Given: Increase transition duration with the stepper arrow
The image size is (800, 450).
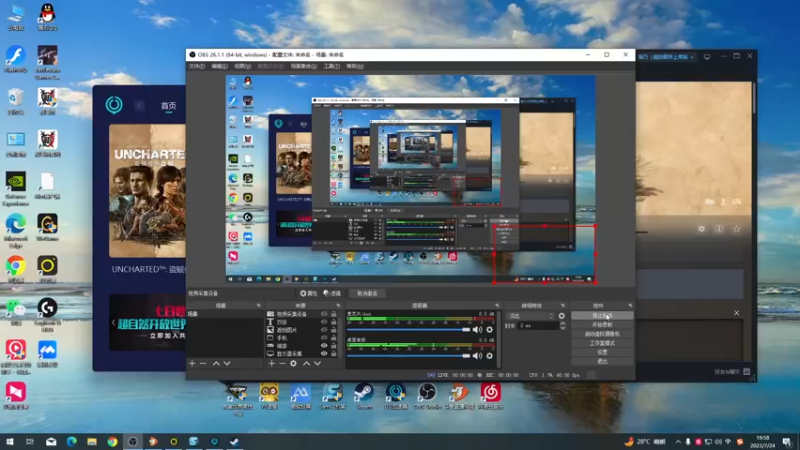Looking at the screenshot, I should (563, 323).
